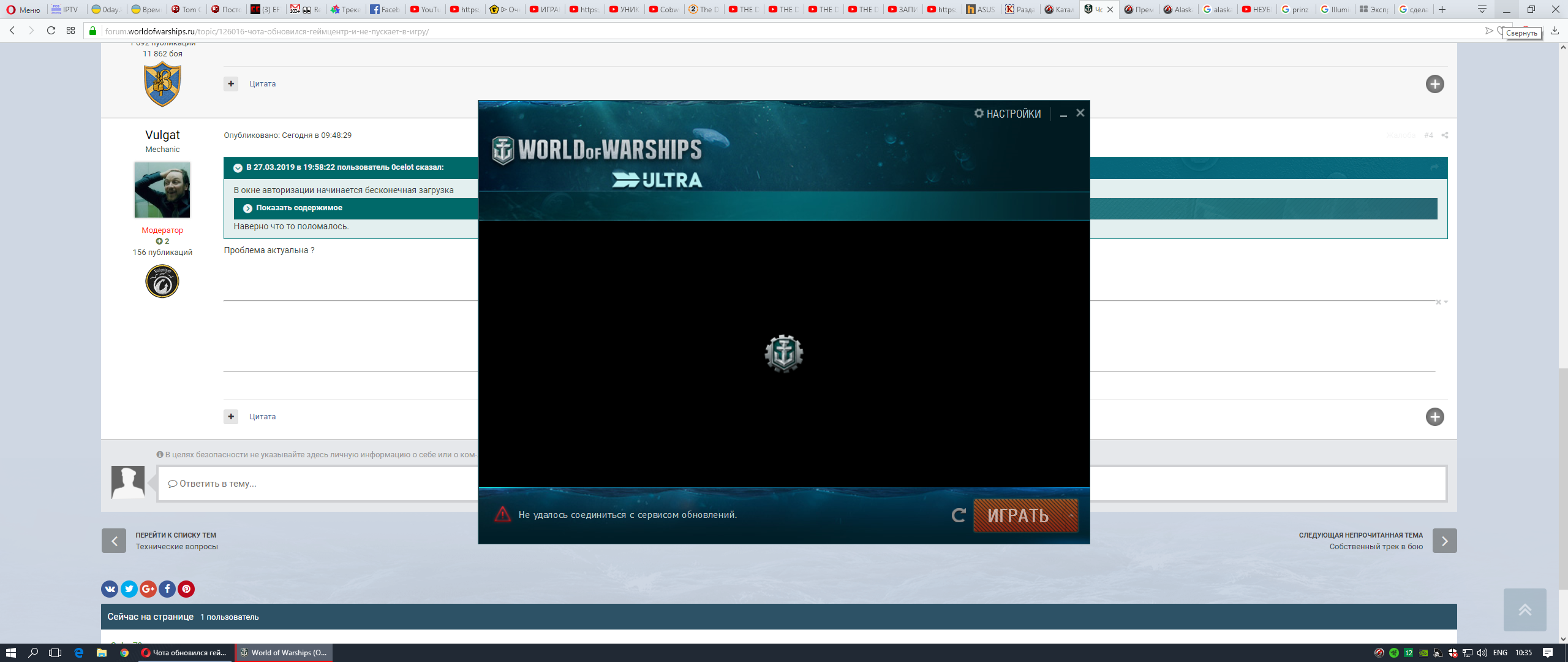Open moderation dropdown arrow below Vulgat's post
The height and width of the screenshot is (662, 1568).
point(1445,302)
